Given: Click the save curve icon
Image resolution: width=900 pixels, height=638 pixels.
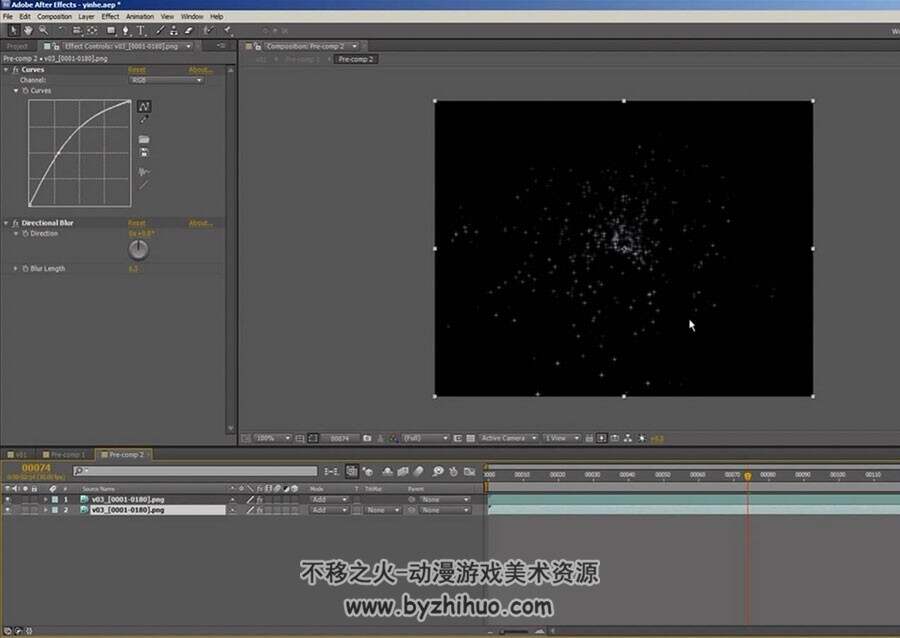Looking at the screenshot, I should (144, 153).
